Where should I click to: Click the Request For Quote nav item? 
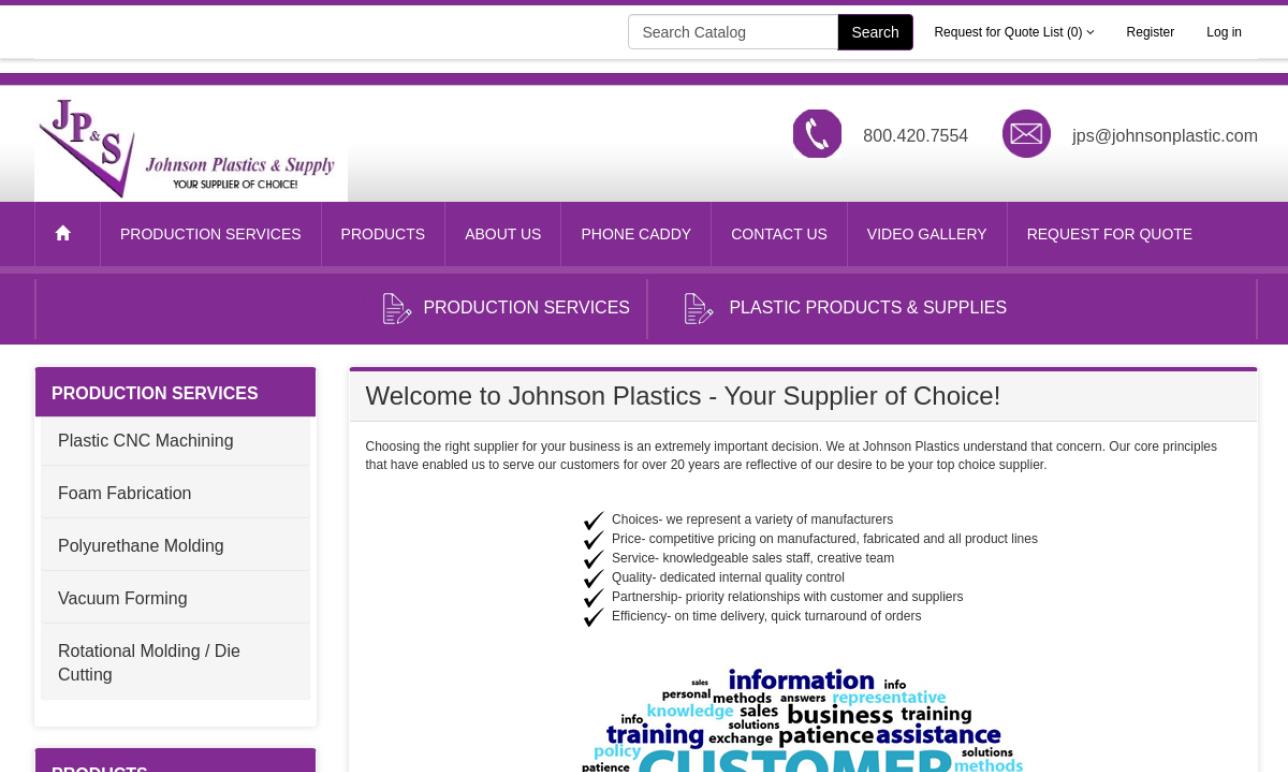point(1108,233)
